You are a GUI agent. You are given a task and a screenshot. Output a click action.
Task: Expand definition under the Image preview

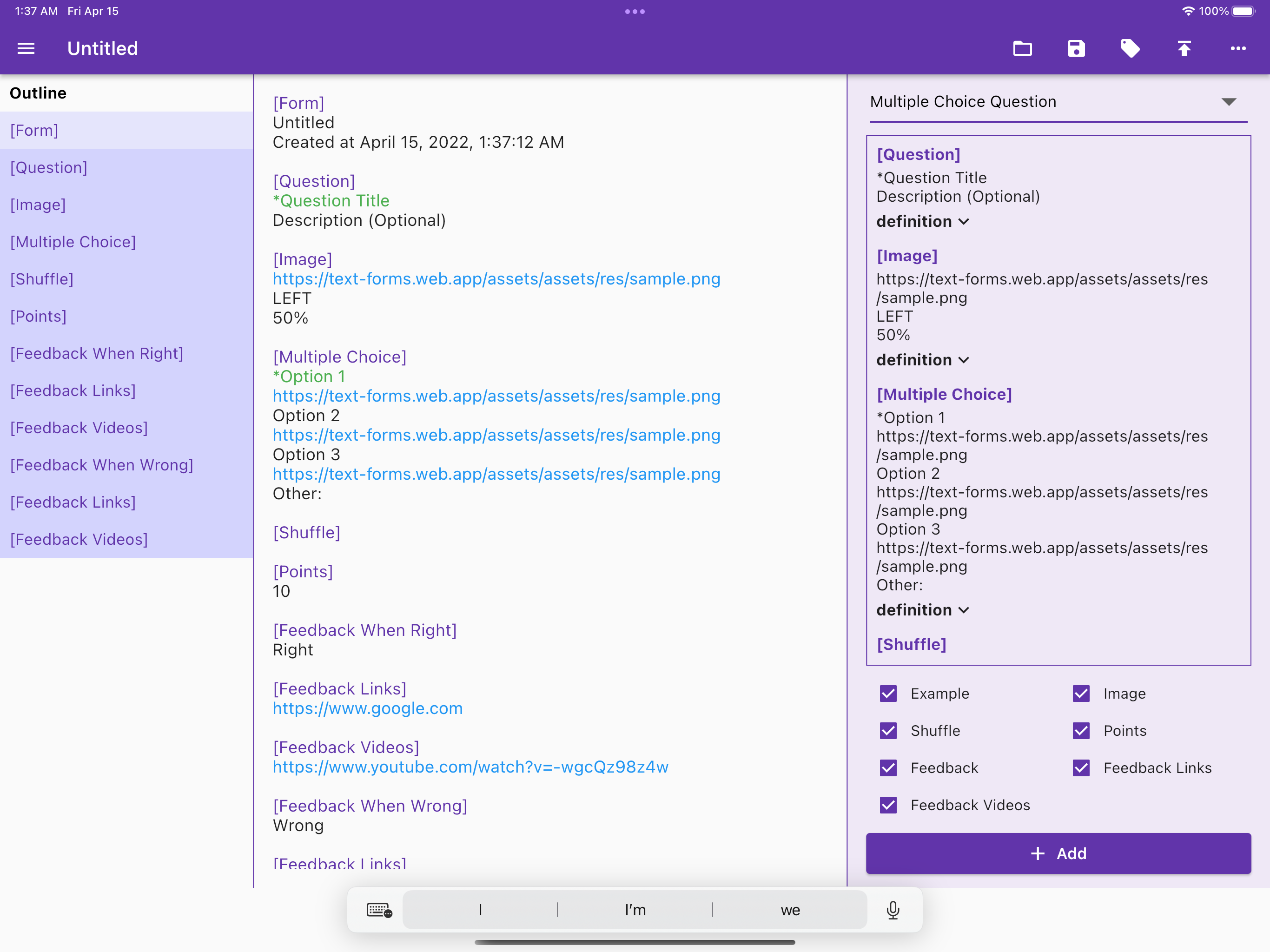click(923, 360)
